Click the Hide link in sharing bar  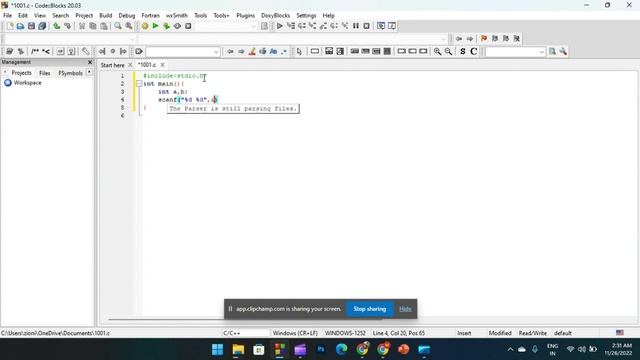(405, 309)
